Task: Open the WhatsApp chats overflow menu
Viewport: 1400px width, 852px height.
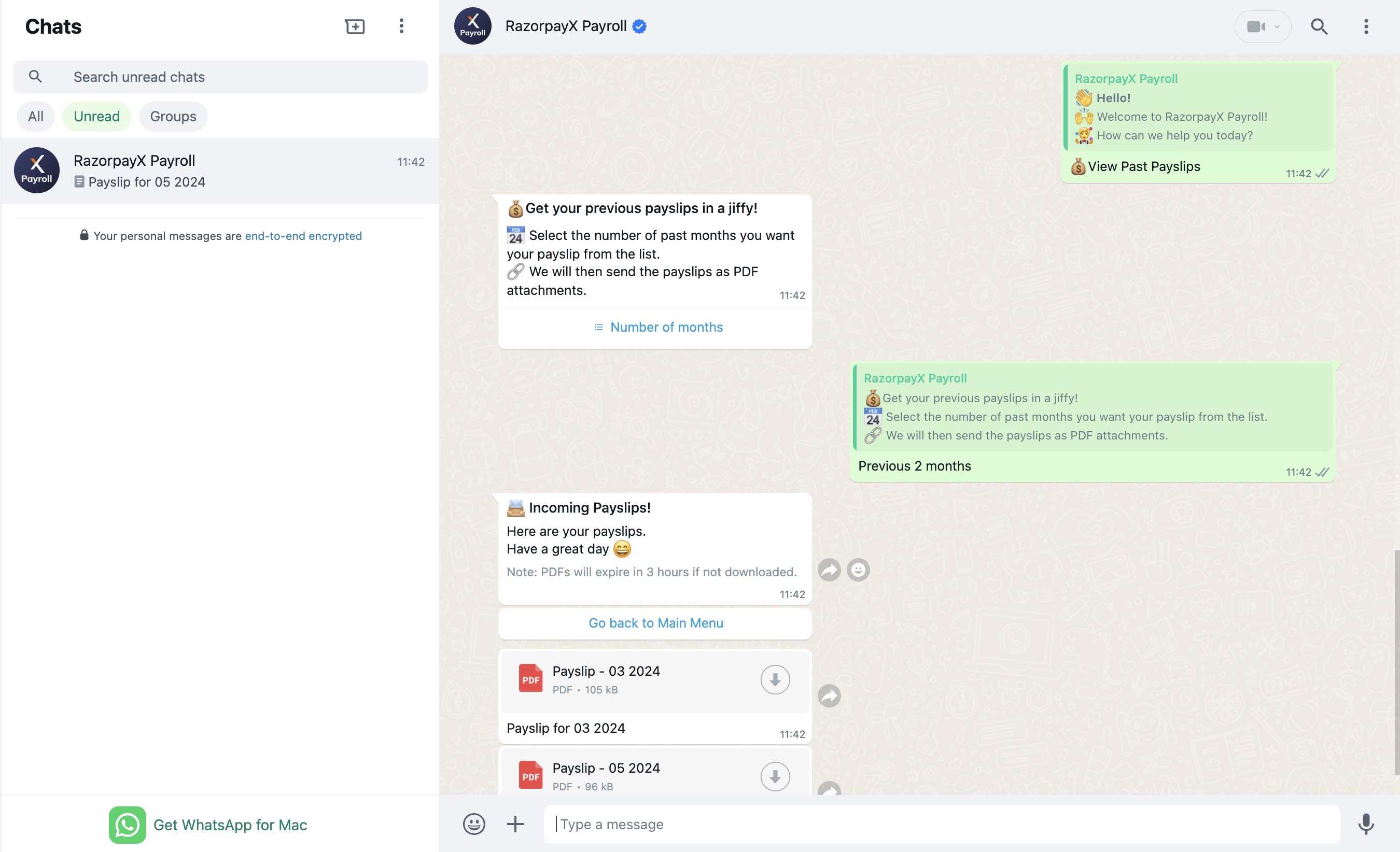Action: [401, 26]
